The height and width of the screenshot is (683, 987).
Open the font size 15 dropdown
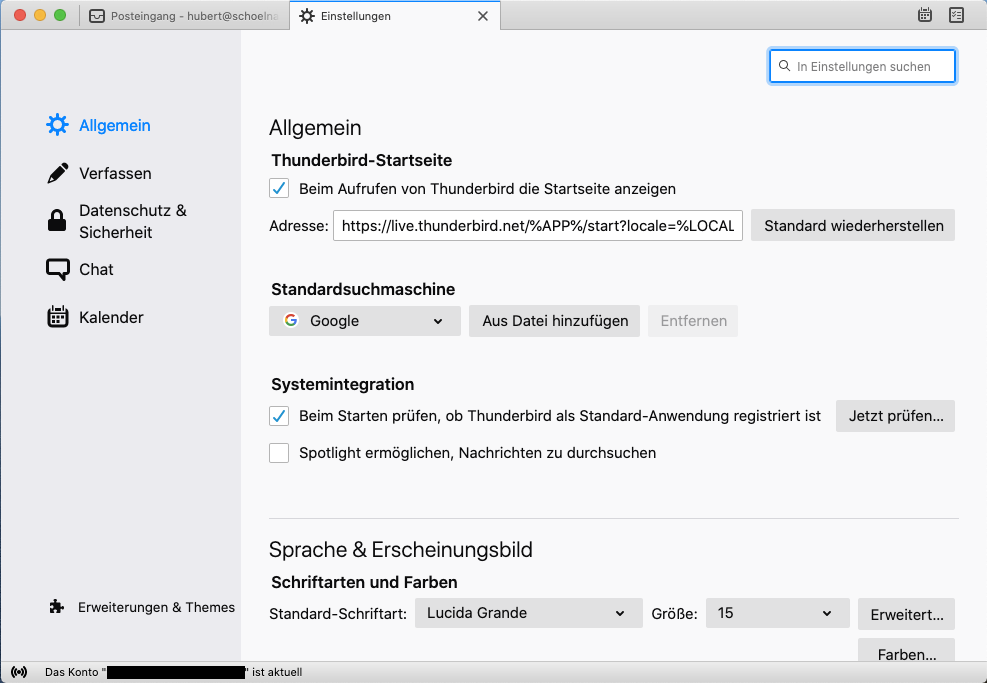(x=776, y=613)
